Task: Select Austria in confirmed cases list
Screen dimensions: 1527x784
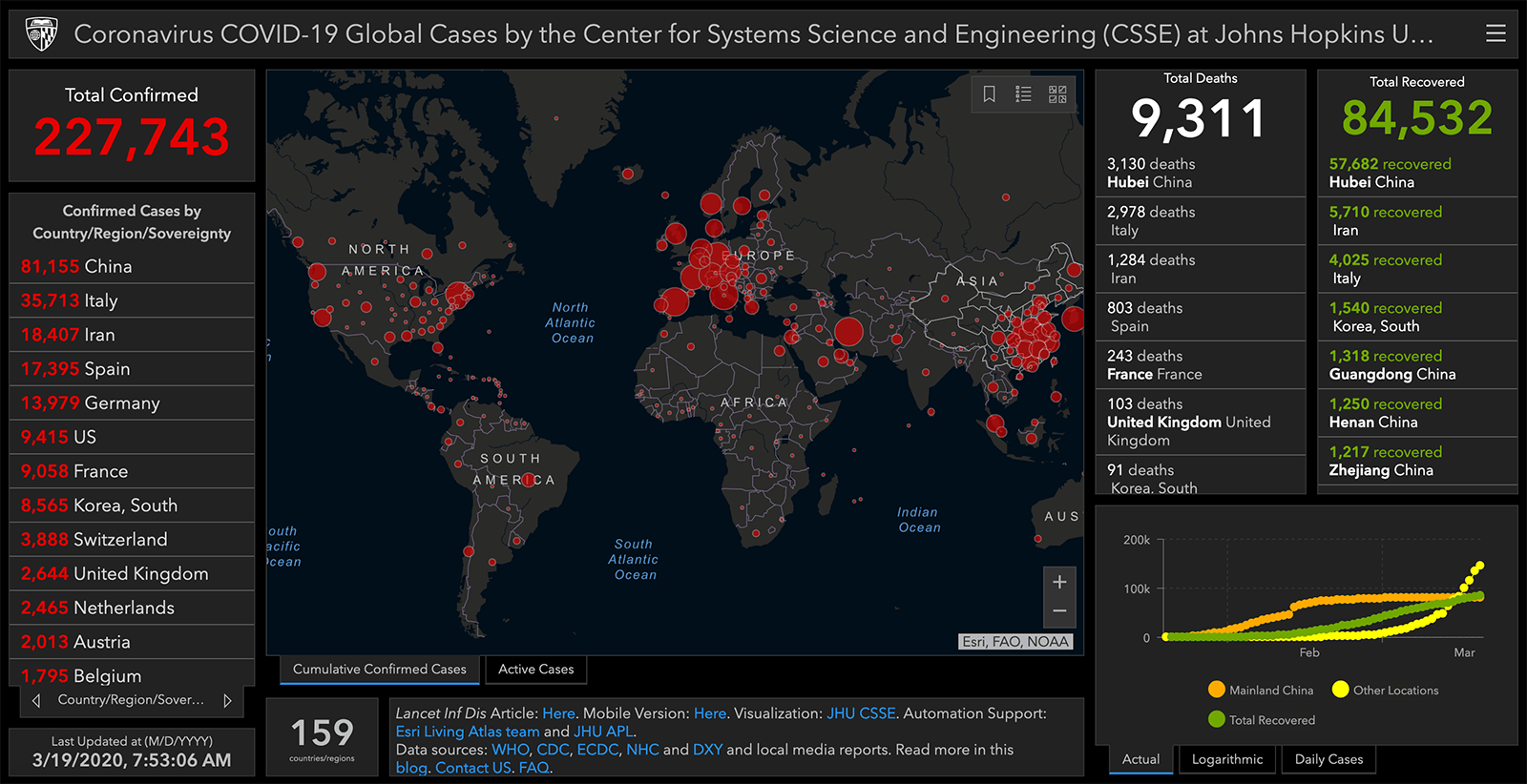Action: point(132,642)
